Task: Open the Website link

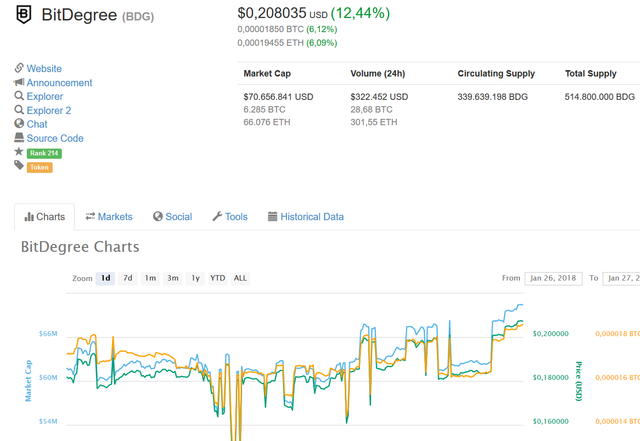Action: pos(44,69)
